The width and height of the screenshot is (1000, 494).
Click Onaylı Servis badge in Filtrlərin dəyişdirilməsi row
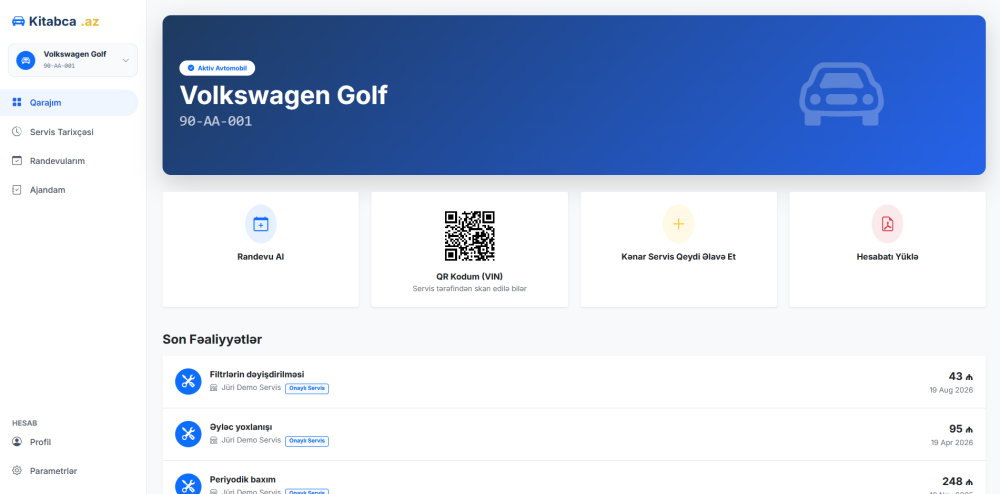point(307,388)
